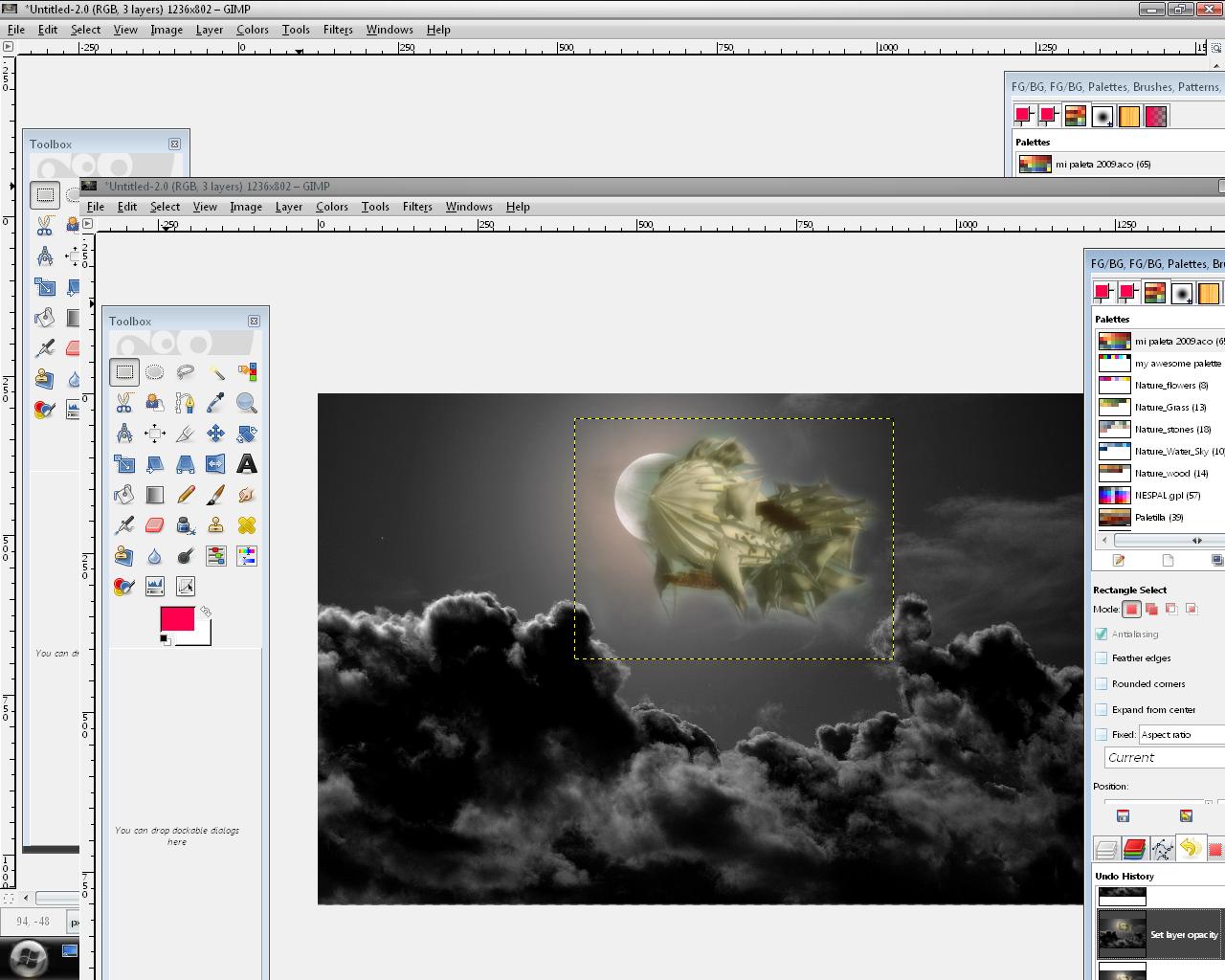1225x980 pixels.
Task: Switch to the Channels tab in dock
Action: (x=1134, y=849)
